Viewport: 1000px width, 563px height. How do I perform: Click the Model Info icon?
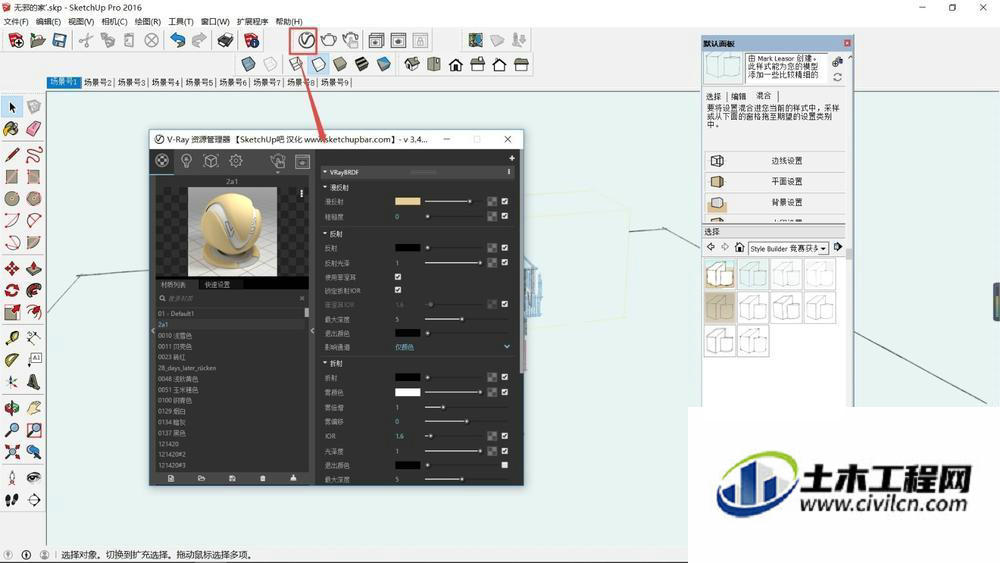252,41
